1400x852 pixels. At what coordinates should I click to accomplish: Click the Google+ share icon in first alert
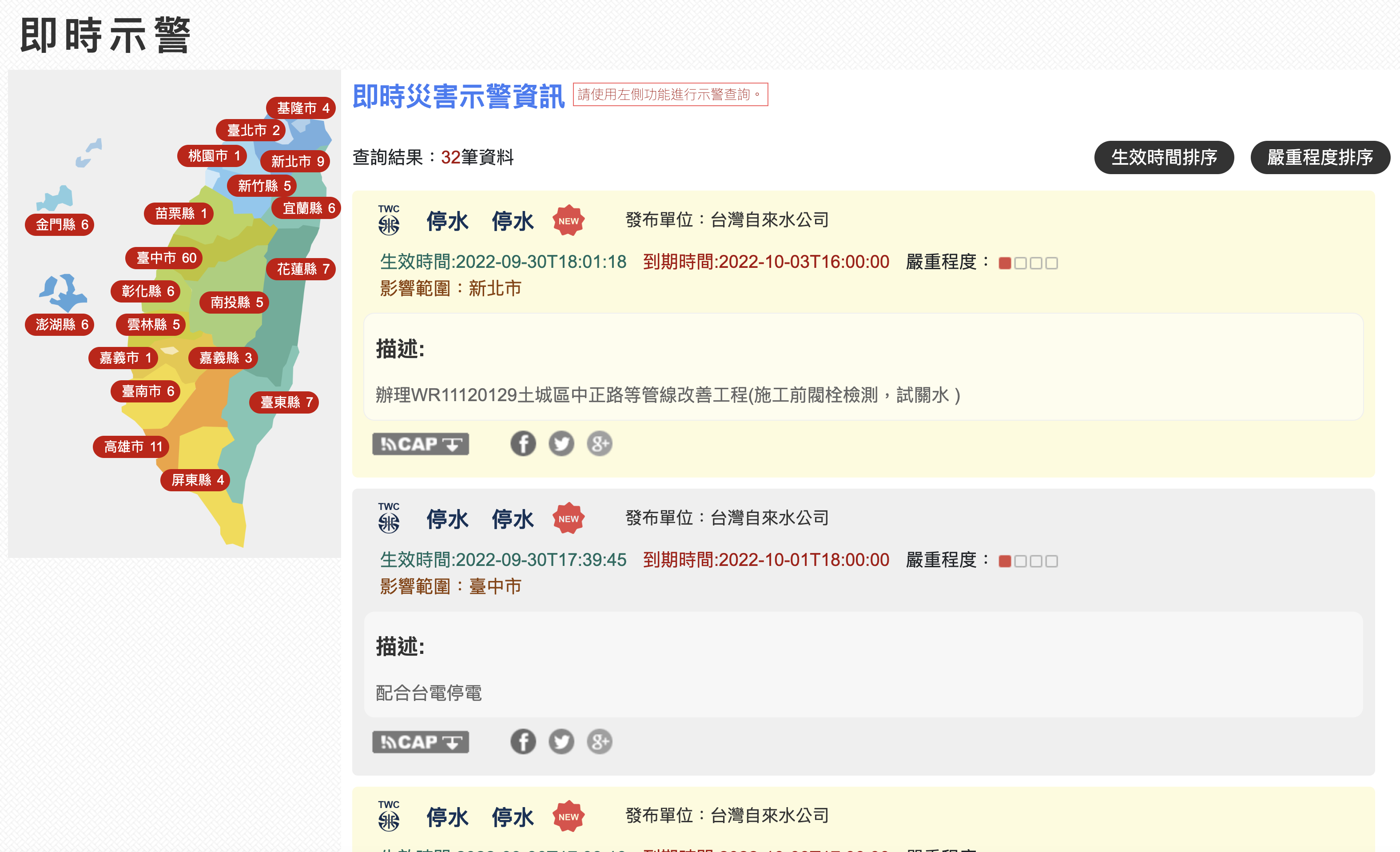click(600, 443)
